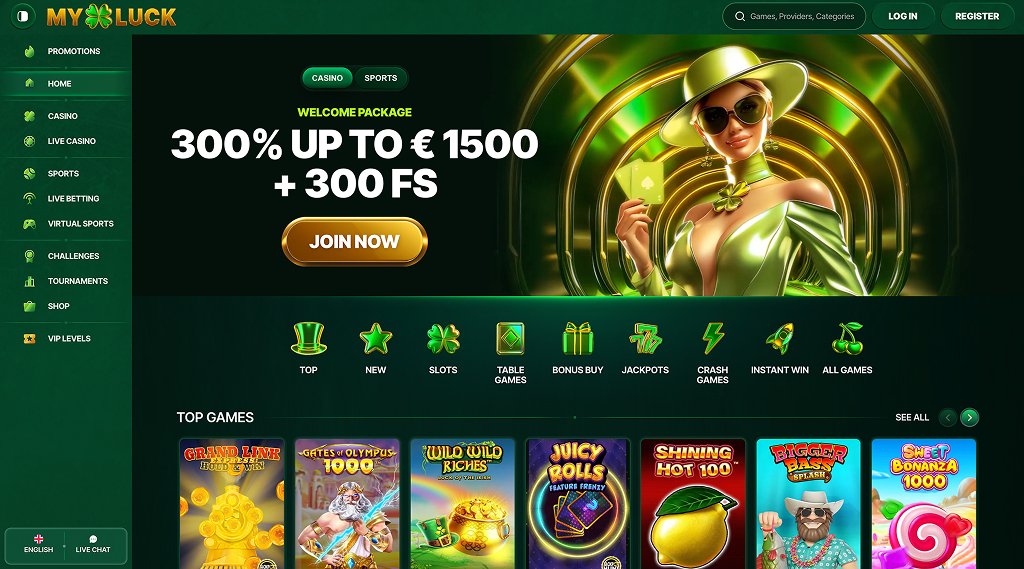Show next Top Games with right arrow
Image resolution: width=1024 pixels, height=569 pixels.
970,417
